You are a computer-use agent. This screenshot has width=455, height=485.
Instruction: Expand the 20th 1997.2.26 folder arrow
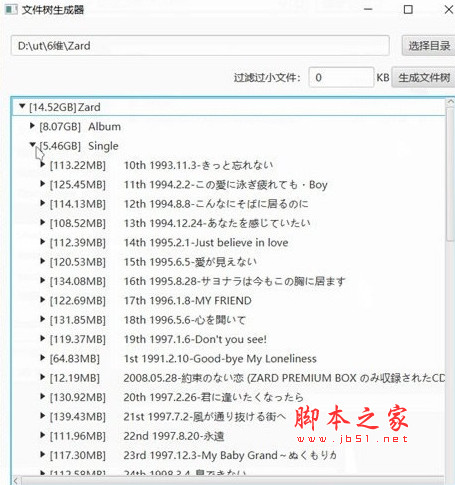click(x=42, y=396)
